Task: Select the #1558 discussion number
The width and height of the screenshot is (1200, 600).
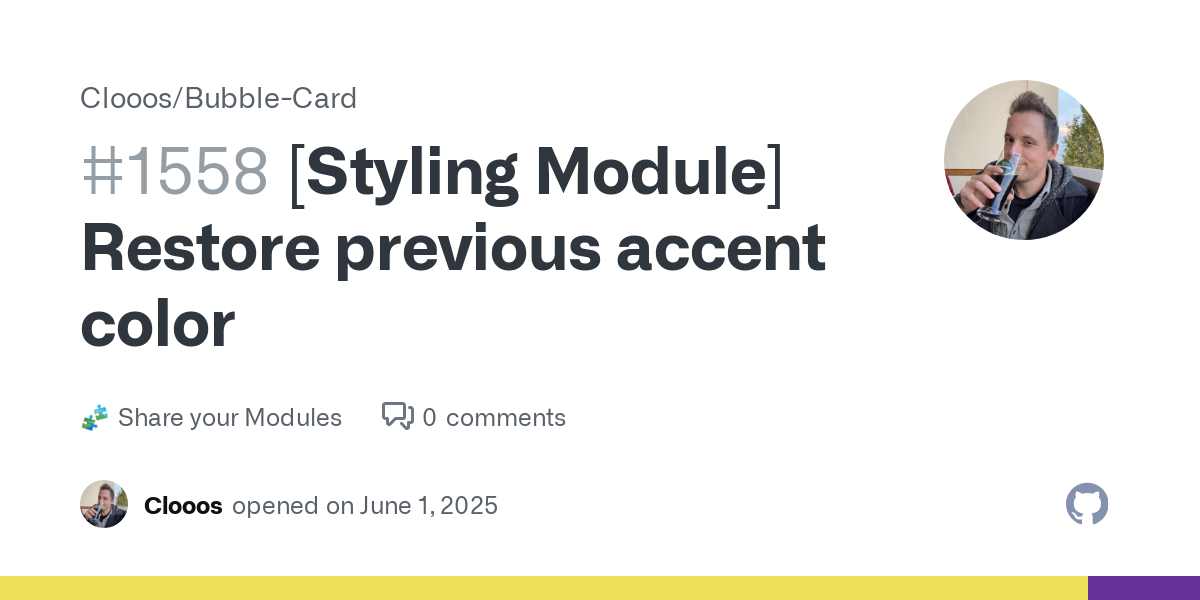Action: (x=175, y=172)
